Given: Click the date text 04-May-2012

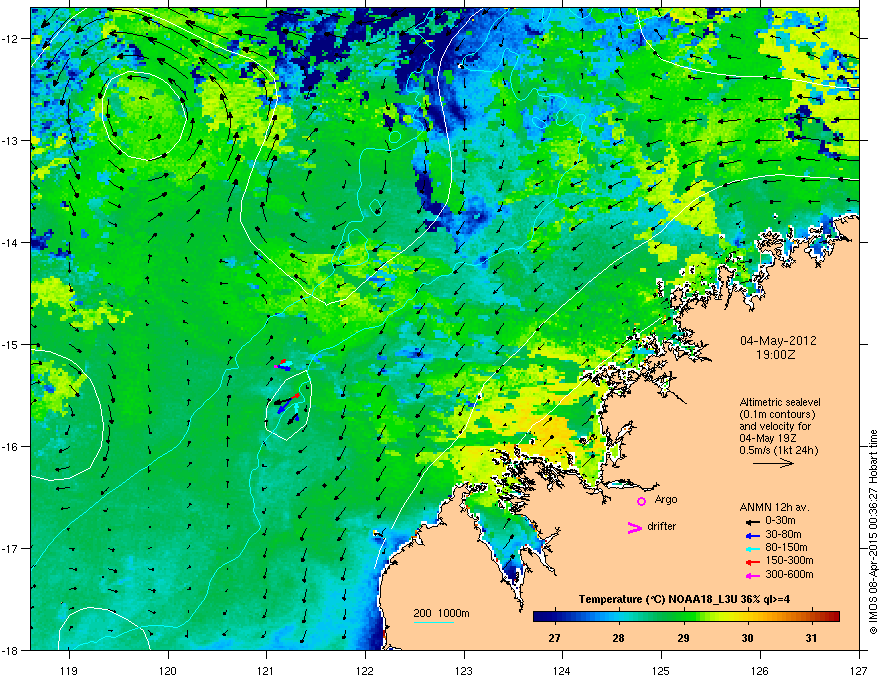Looking at the screenshot, I should click(778, 341).
